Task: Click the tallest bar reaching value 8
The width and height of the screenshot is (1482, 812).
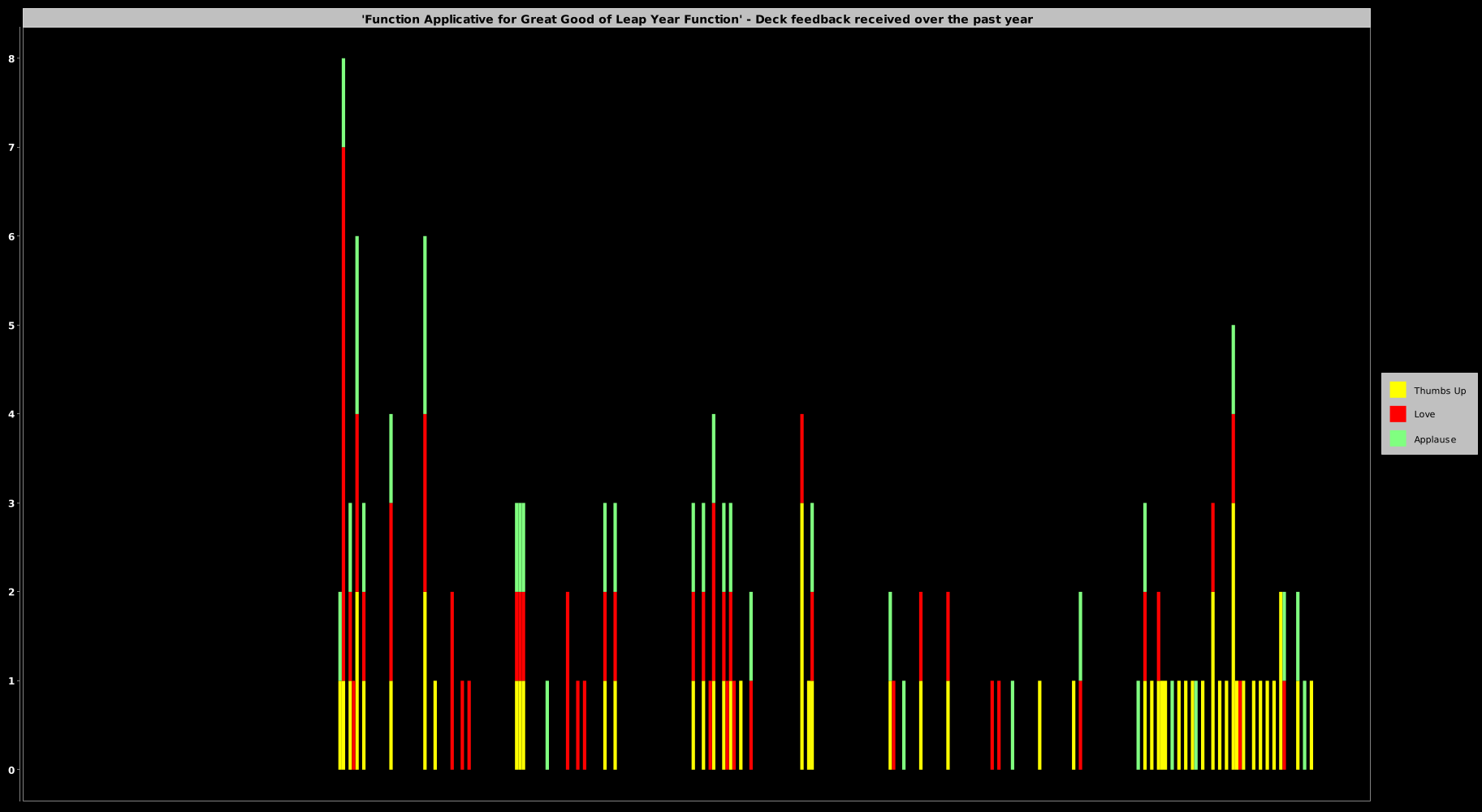Action: click(x=343, y=414)
